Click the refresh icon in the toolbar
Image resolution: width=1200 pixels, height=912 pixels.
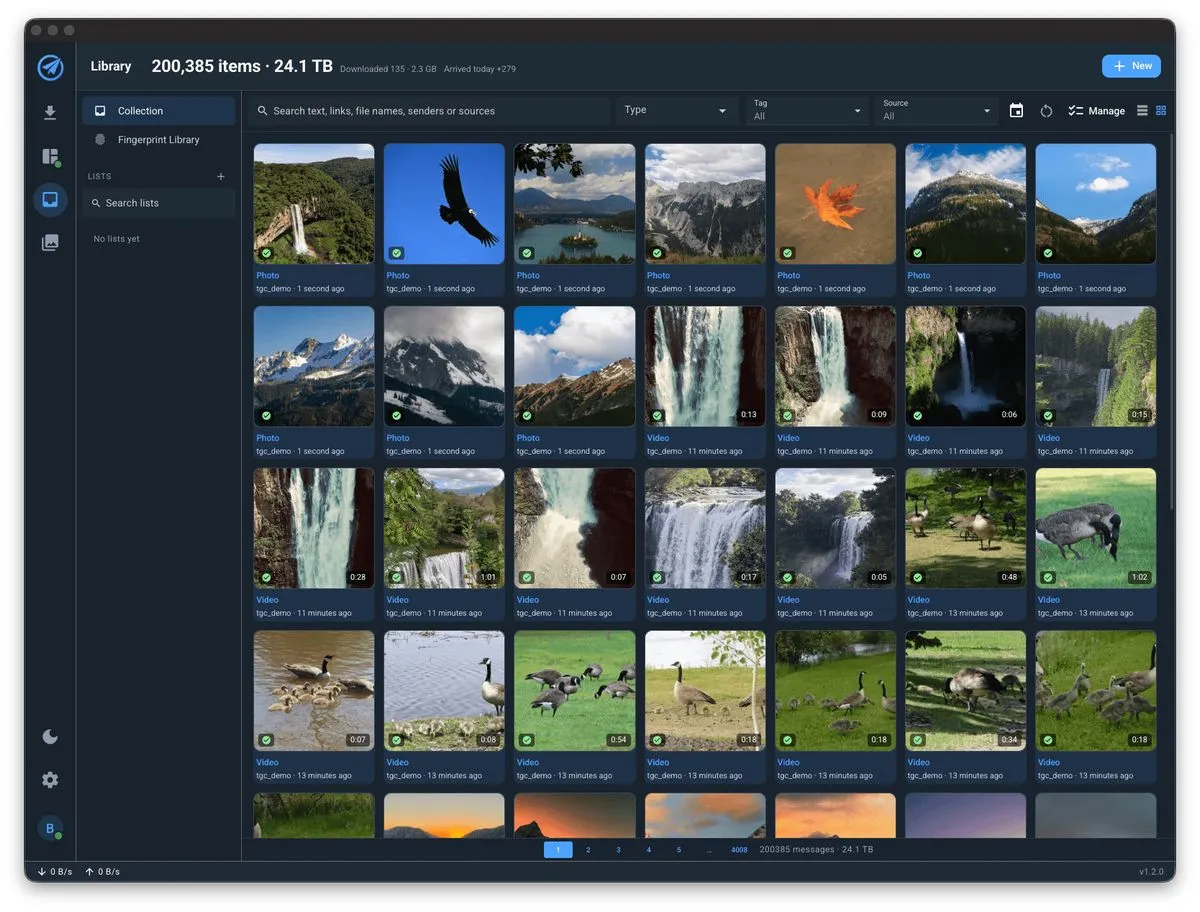tap(1046, 111)
